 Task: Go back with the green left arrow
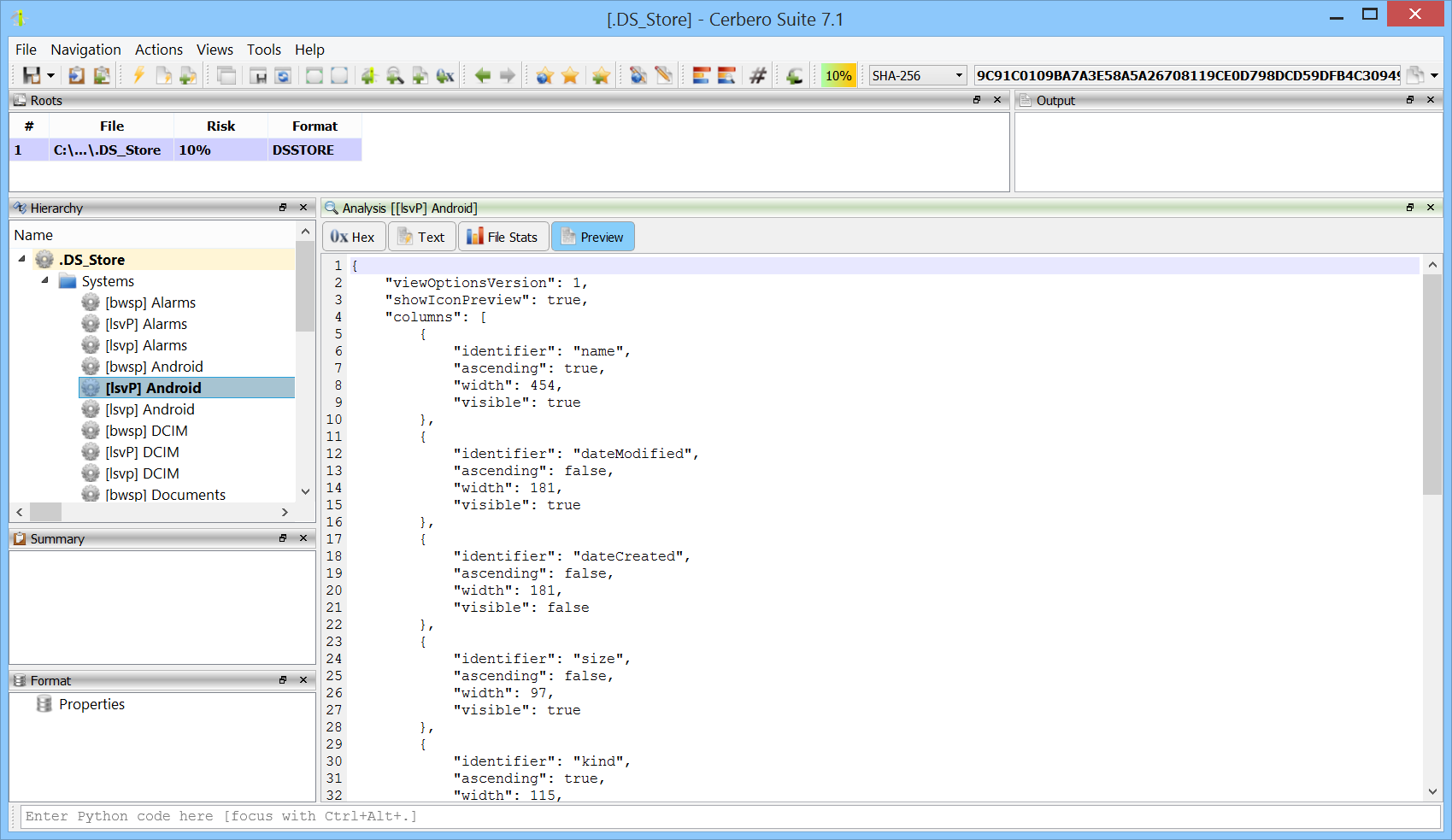tap(483, 75)
